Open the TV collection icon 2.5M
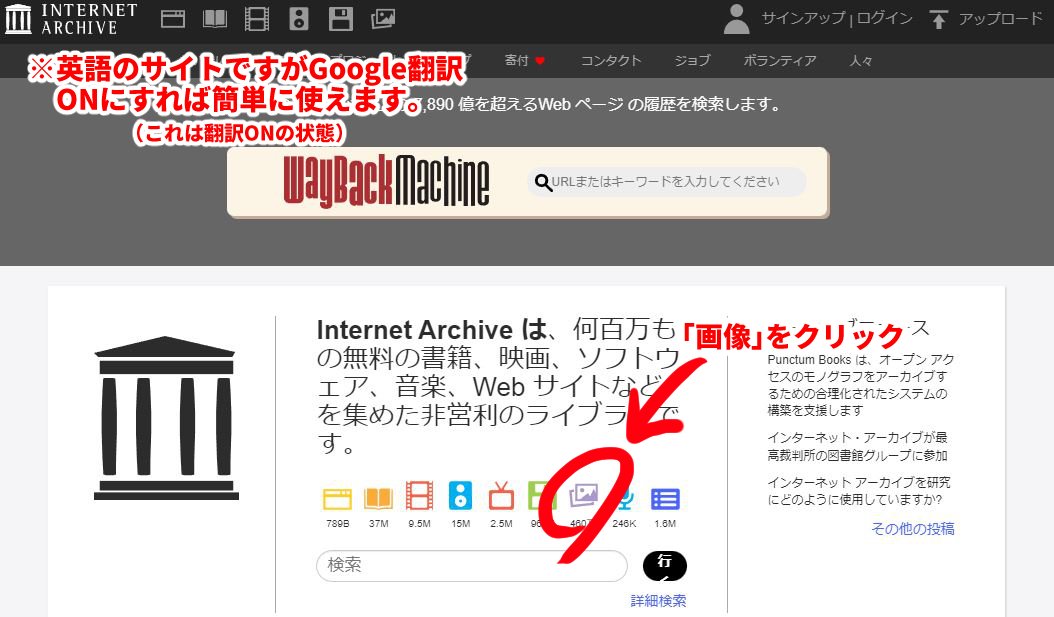 (x=501, y=496)
